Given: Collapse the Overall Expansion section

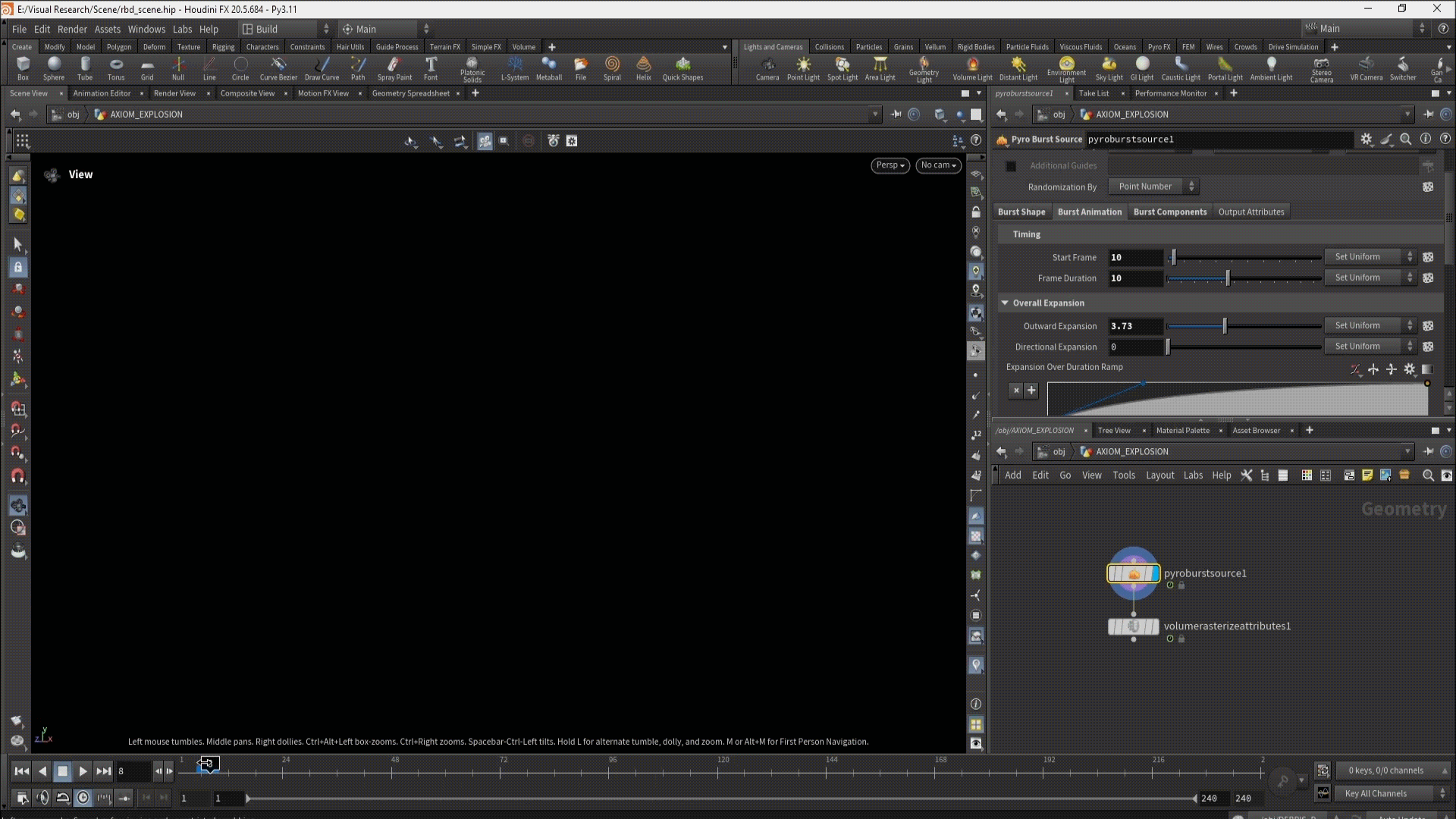Looking at the screenshot, I should (x=1005, y=303).
